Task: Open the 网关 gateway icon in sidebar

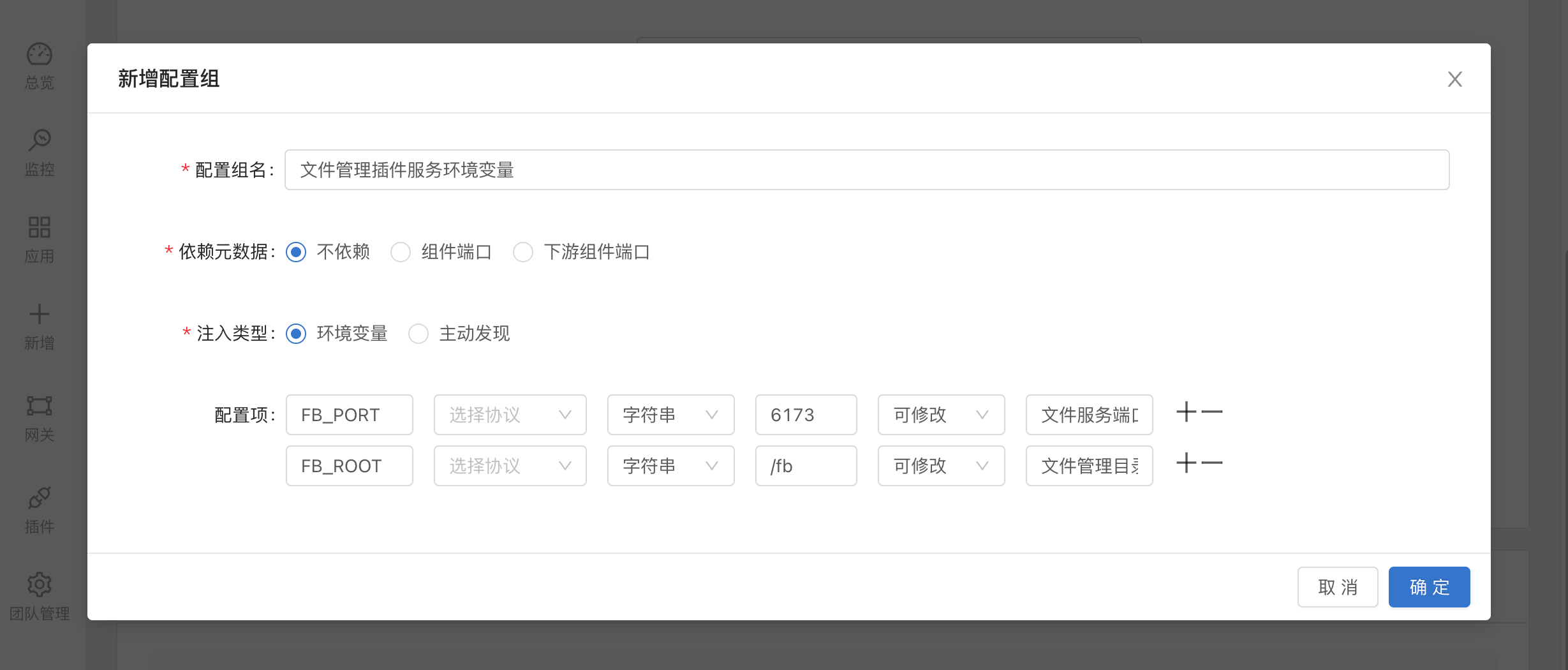Action: pos(40,405)
